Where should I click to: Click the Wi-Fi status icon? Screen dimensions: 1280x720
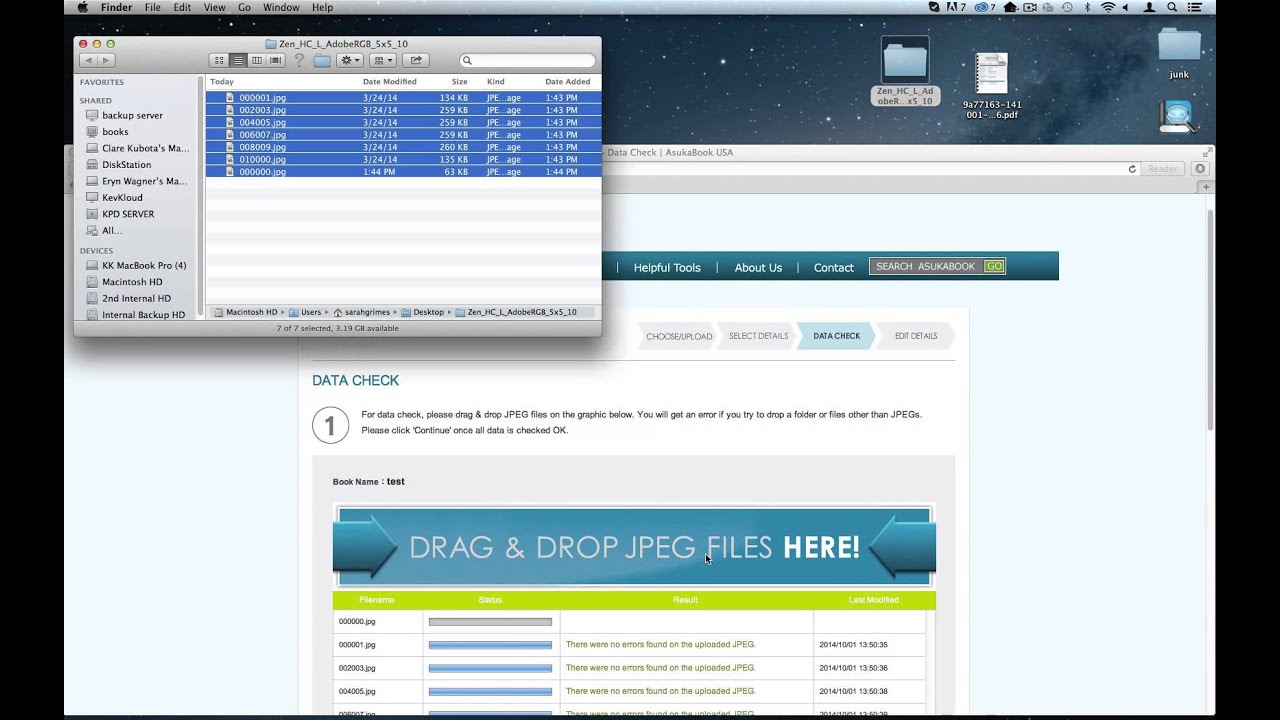pyautogui.click(x=1108, y=7)
